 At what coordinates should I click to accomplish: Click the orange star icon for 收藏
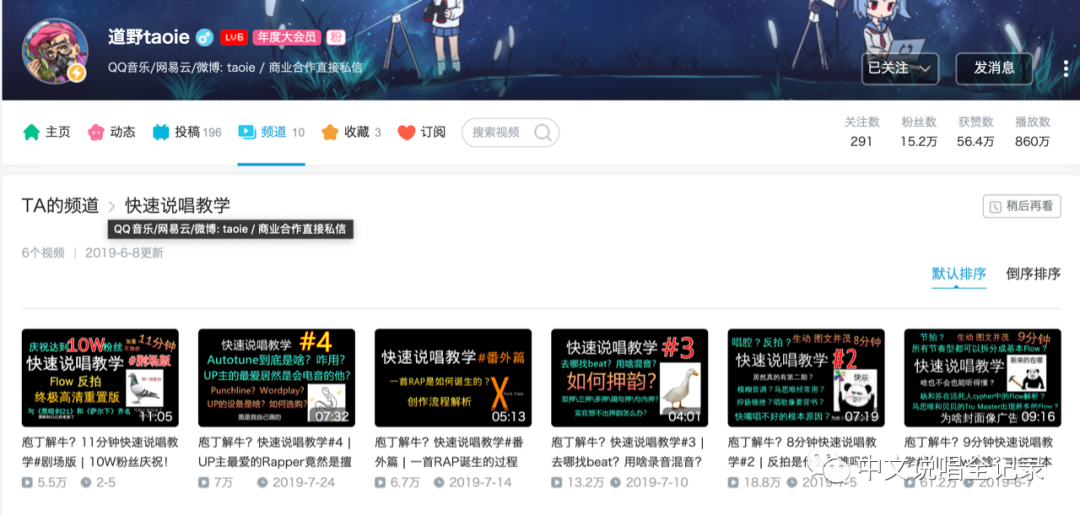[x=330, y=132]
